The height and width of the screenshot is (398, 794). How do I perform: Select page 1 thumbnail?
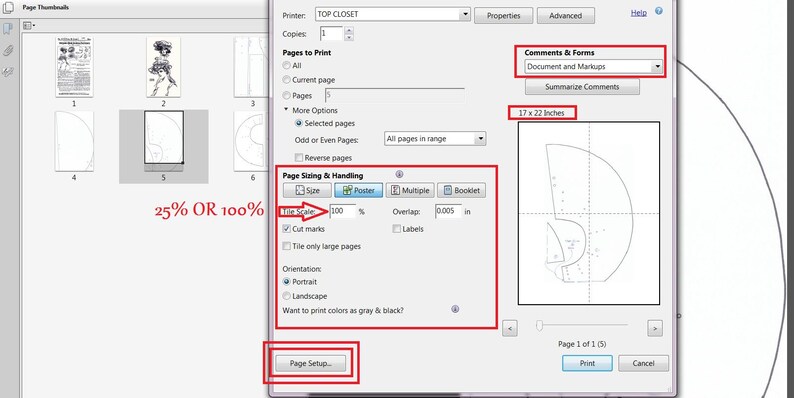(x=74, y=67)
